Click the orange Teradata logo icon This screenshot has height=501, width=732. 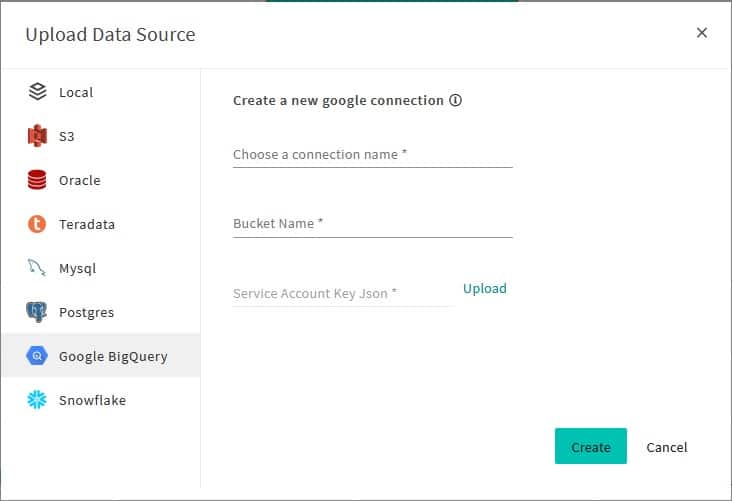[37, 224]
